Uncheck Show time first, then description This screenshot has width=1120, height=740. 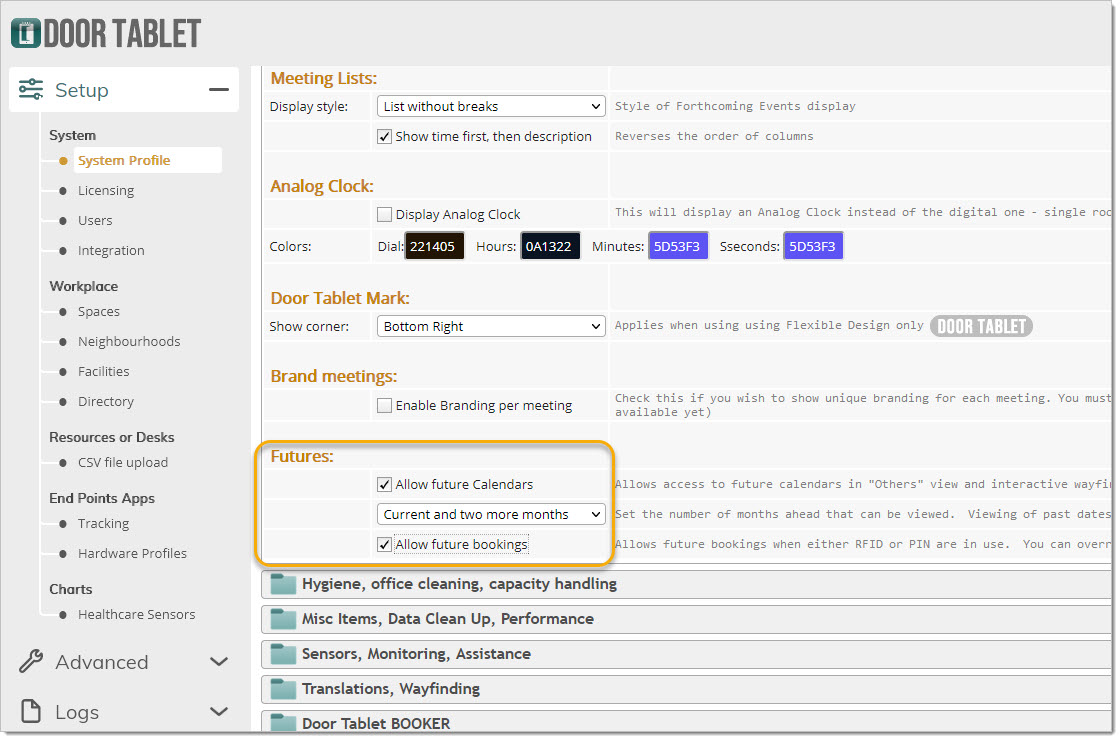click(x=384, y=137)
